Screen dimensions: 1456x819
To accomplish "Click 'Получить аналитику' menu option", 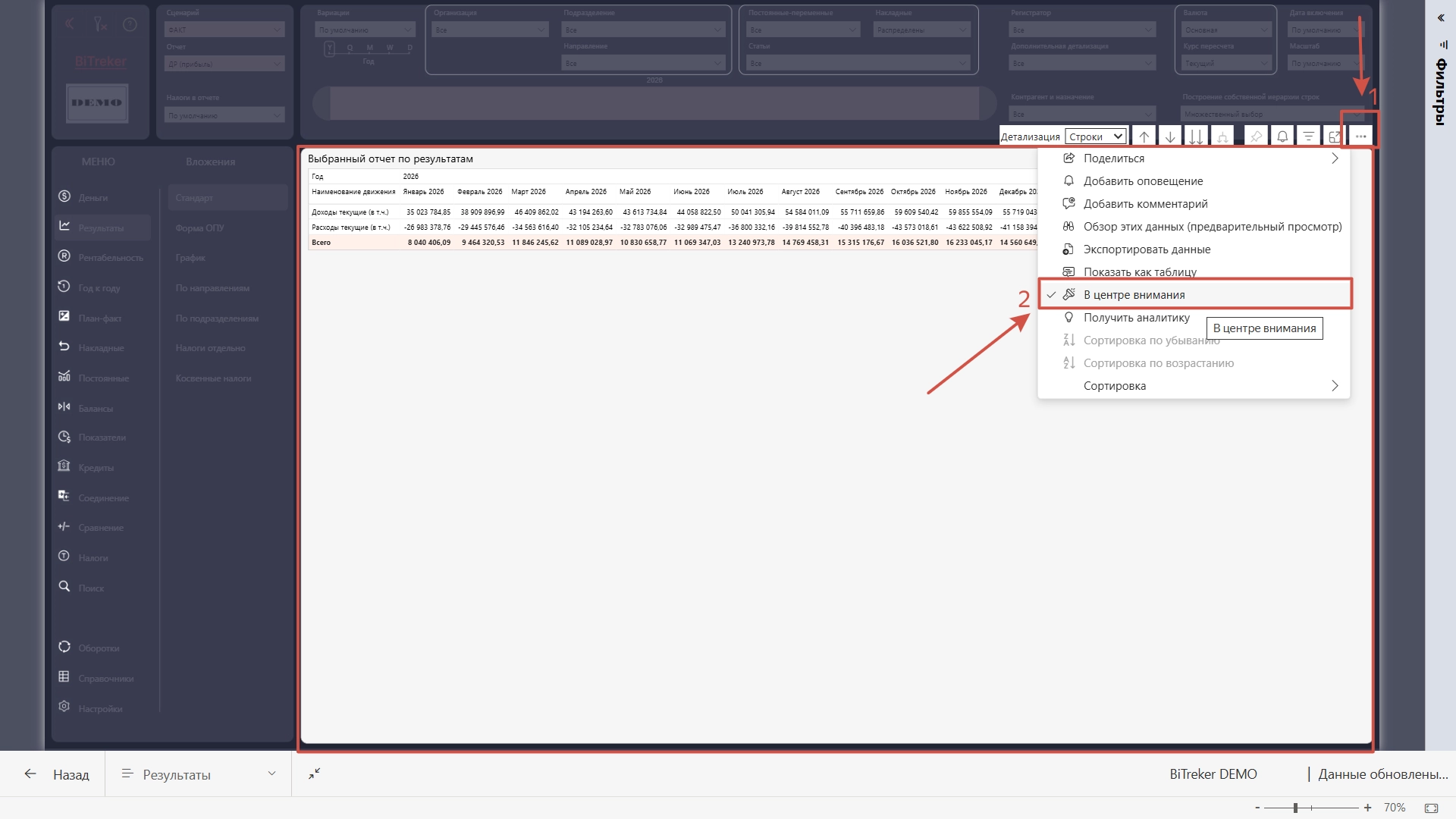I will [x=1136, y=318].
